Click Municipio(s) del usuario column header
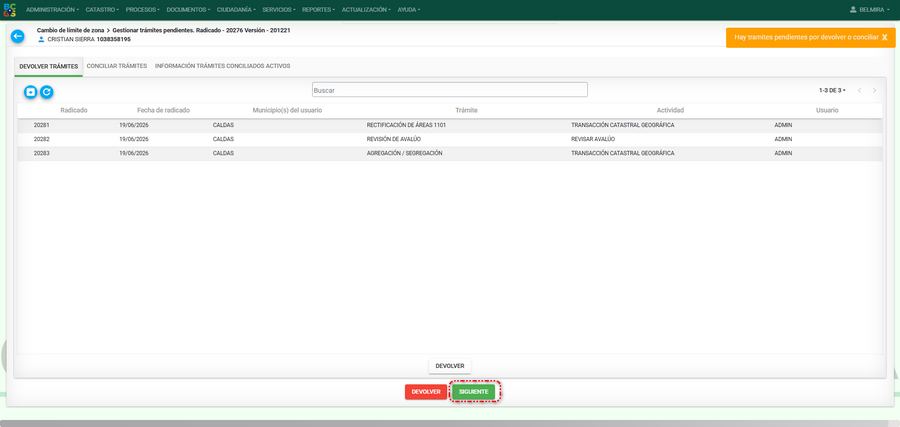 [x=287, y=110]
